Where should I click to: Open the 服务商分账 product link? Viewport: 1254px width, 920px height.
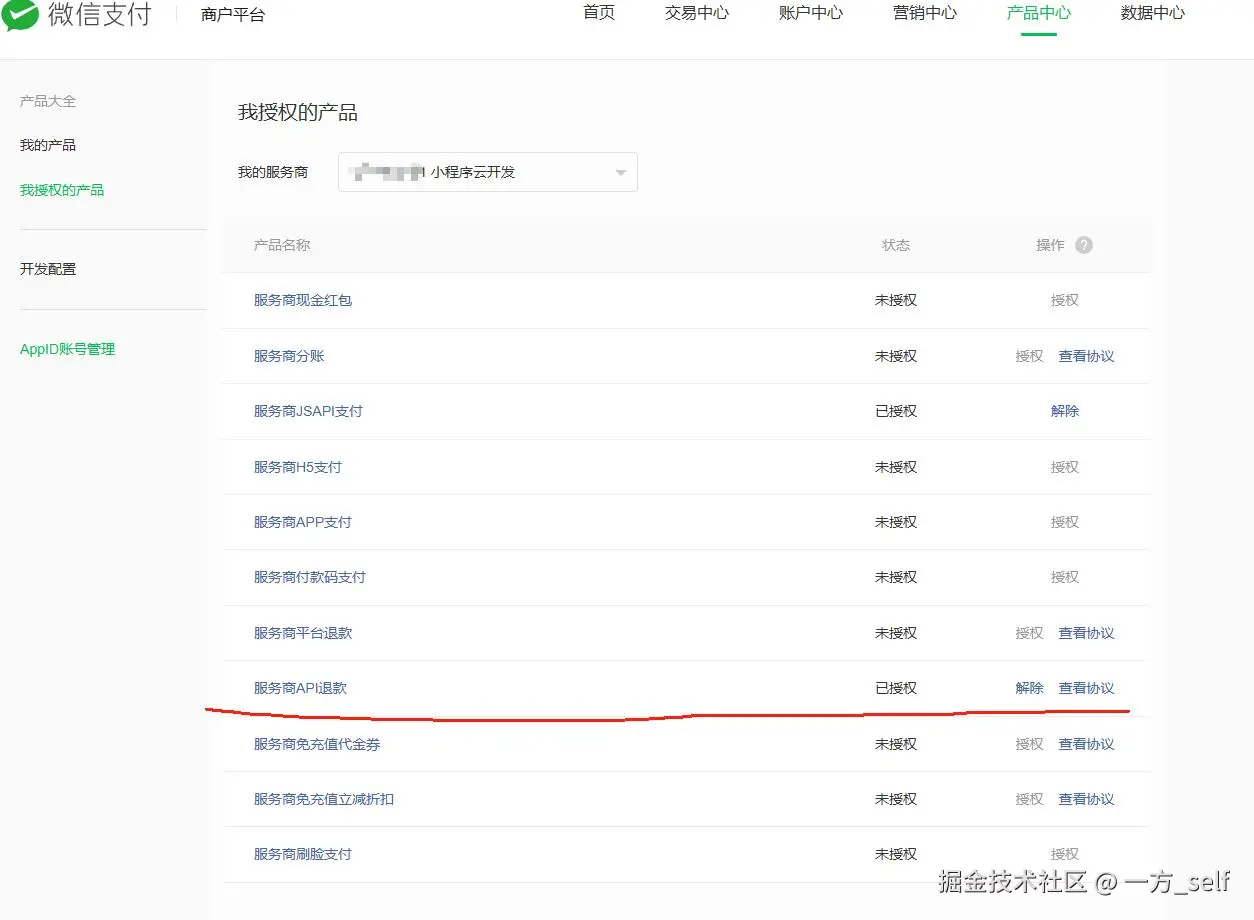[x=289, y=356]
